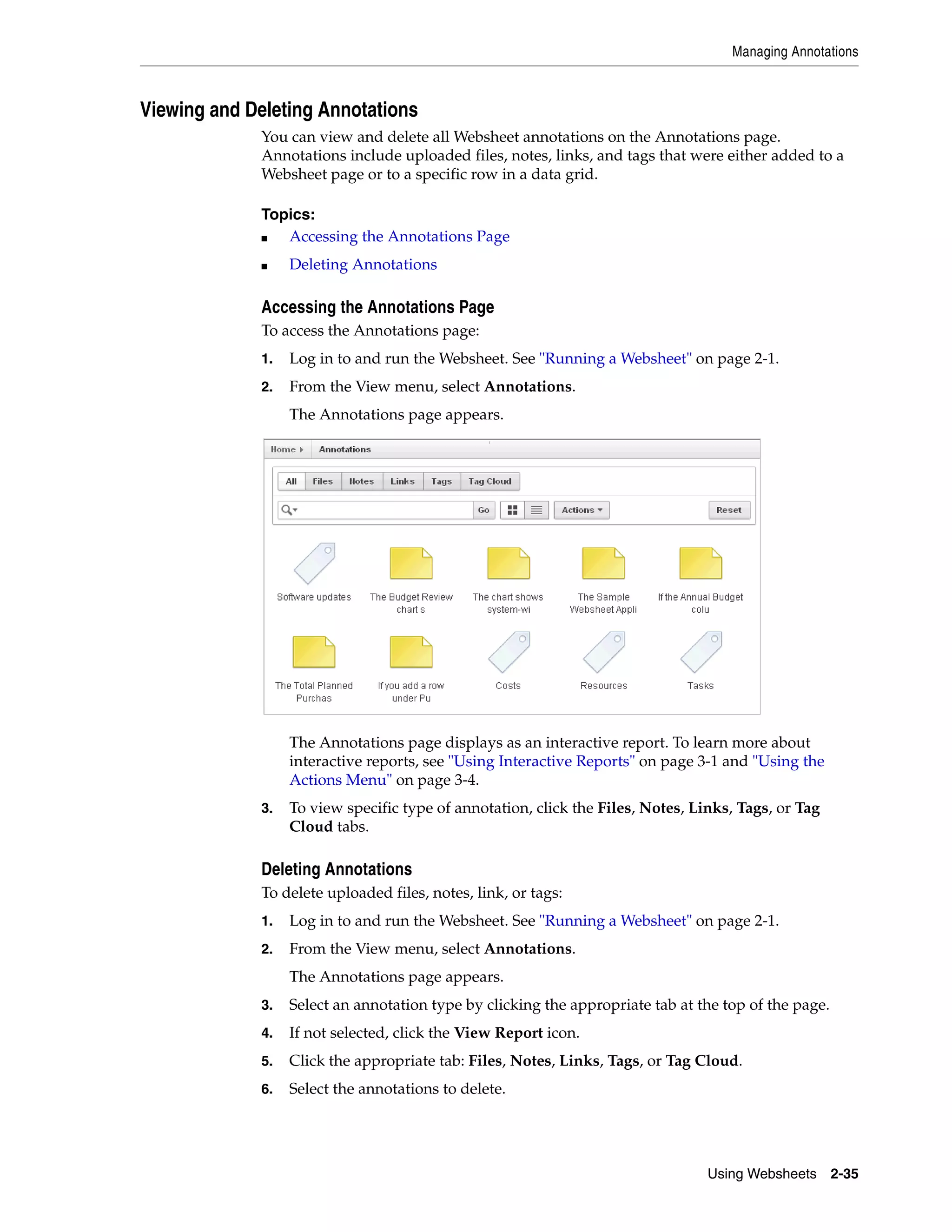The image size is (952, 1232).
Task: Select the Links tab
Action: pos(403,481)
